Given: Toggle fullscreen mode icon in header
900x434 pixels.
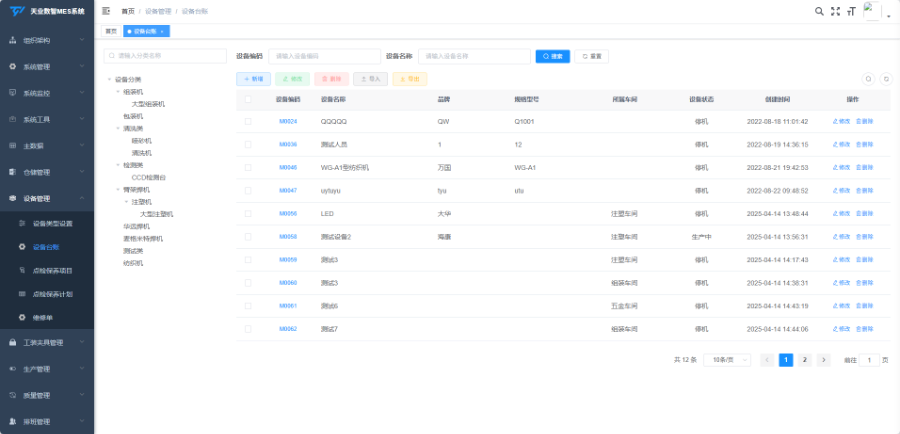Looking at the screenshot, I should tap(835, 11).
